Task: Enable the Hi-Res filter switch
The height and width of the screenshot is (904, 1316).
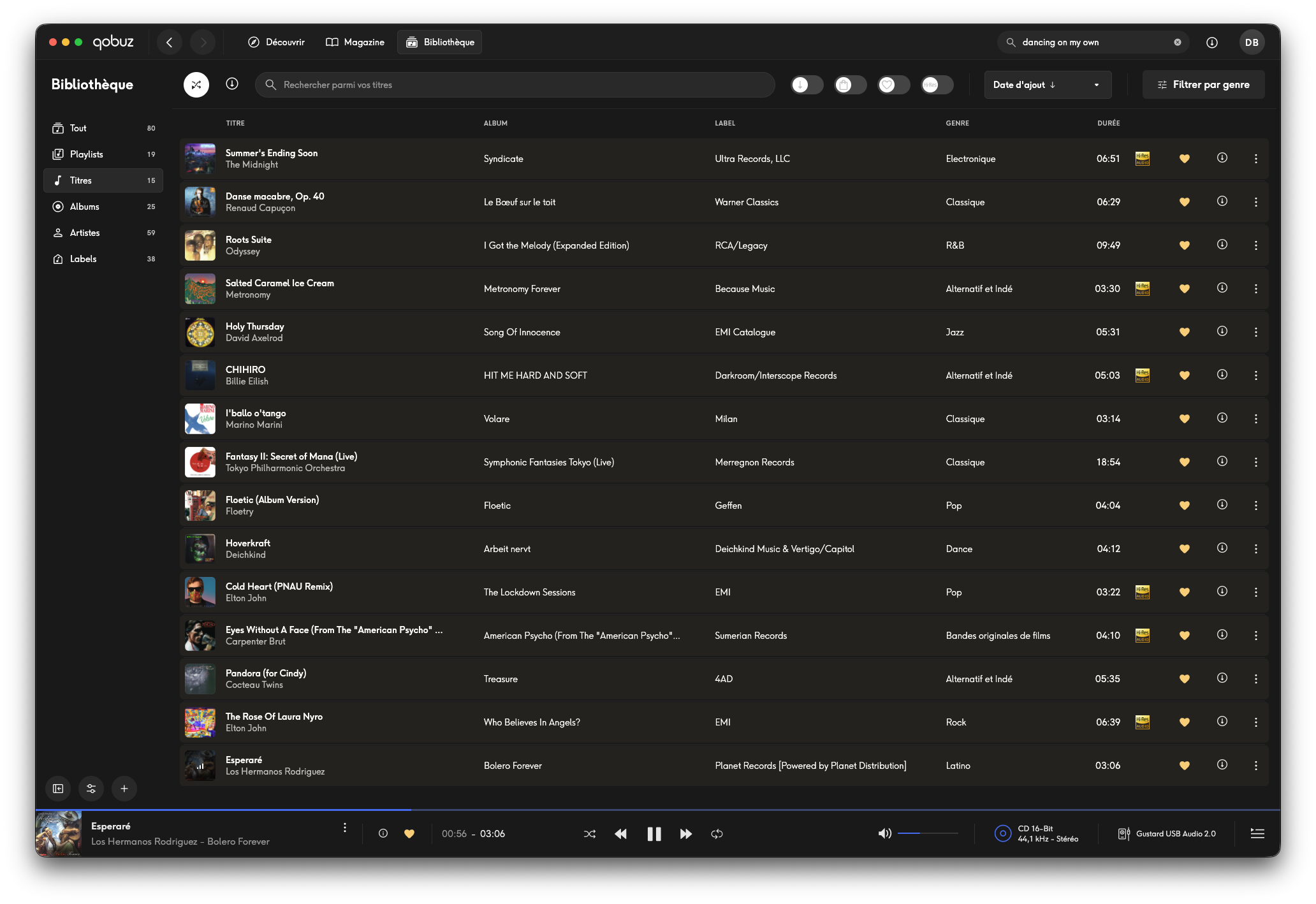Action: [937, 85]
